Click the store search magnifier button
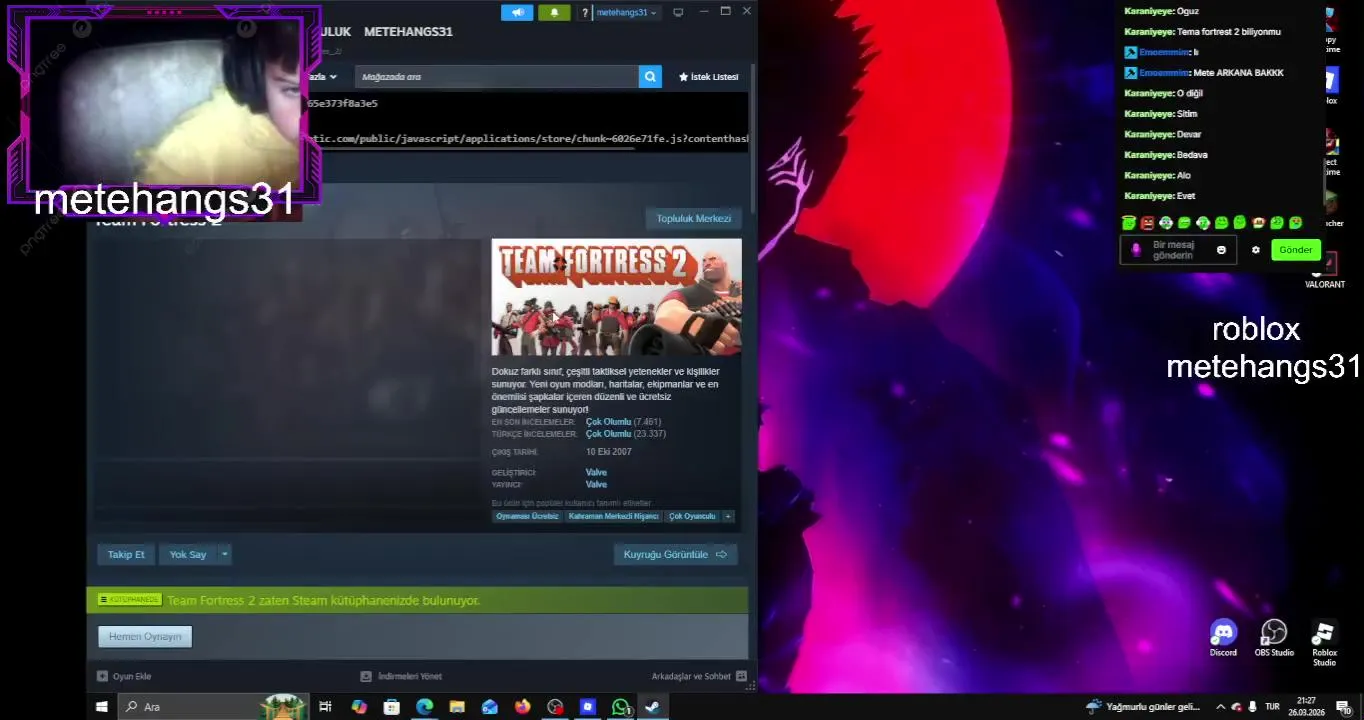1364x720 pixels. click(x=650, y=76)
